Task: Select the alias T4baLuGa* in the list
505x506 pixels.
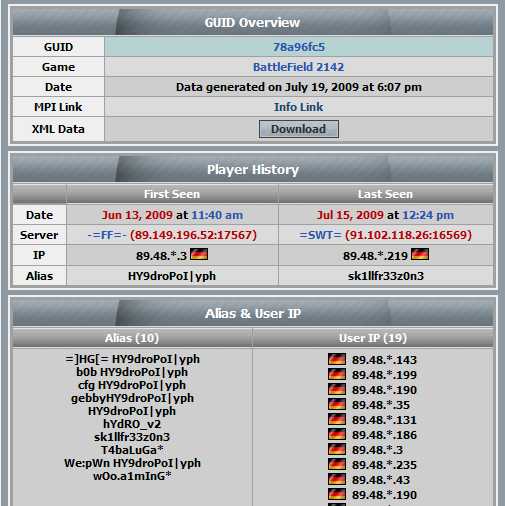Action: click(x=132, y=450)
